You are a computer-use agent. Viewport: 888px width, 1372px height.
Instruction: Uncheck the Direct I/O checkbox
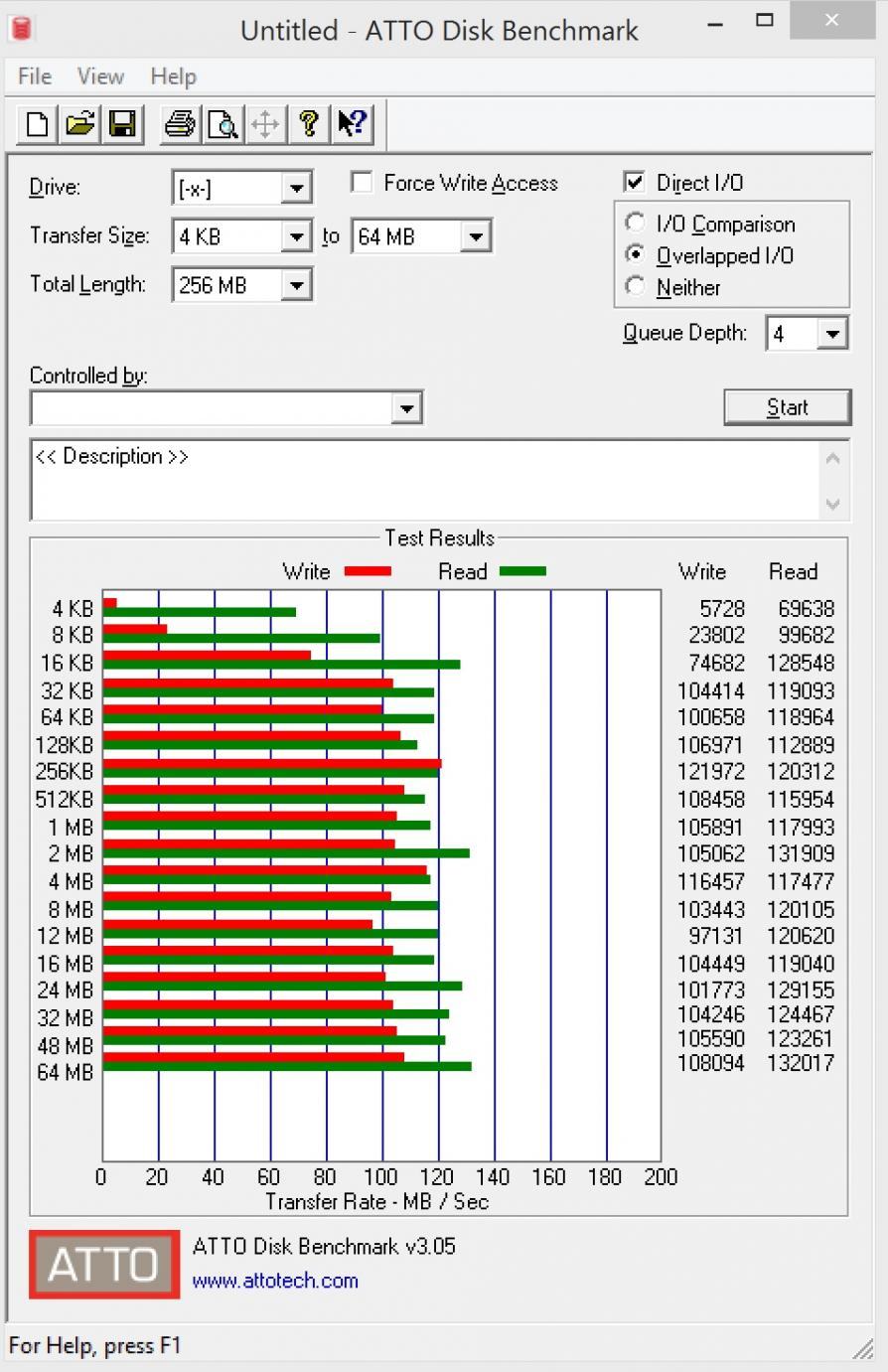tap(634, 182)
